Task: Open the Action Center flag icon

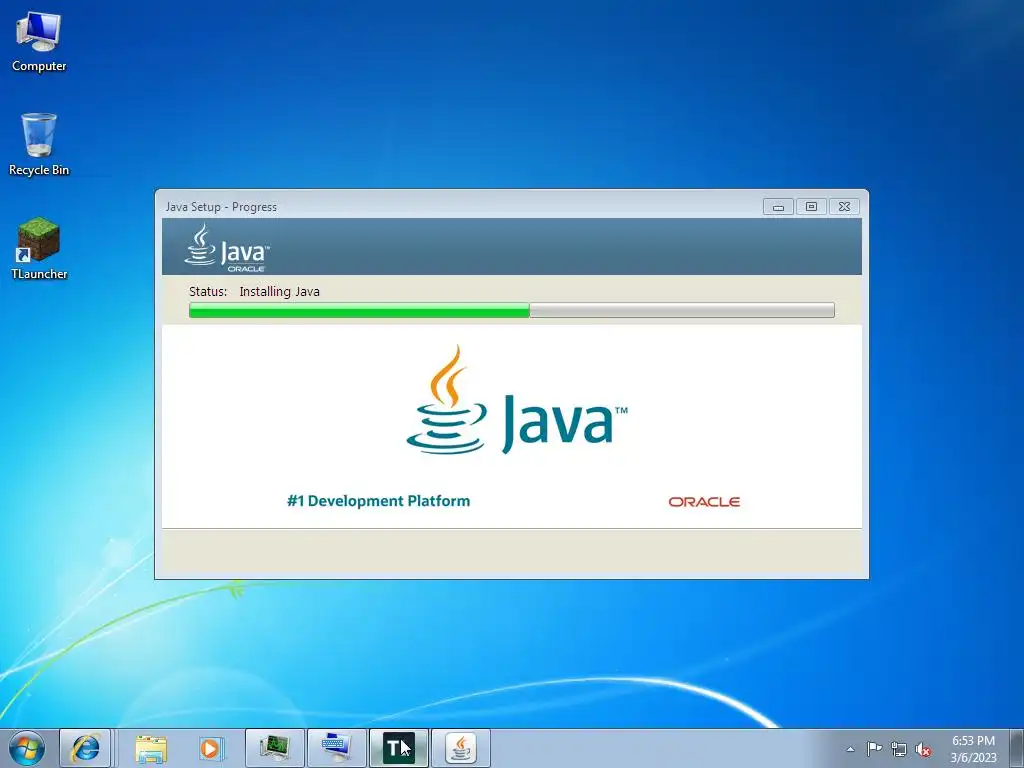Action: [874, 749]
